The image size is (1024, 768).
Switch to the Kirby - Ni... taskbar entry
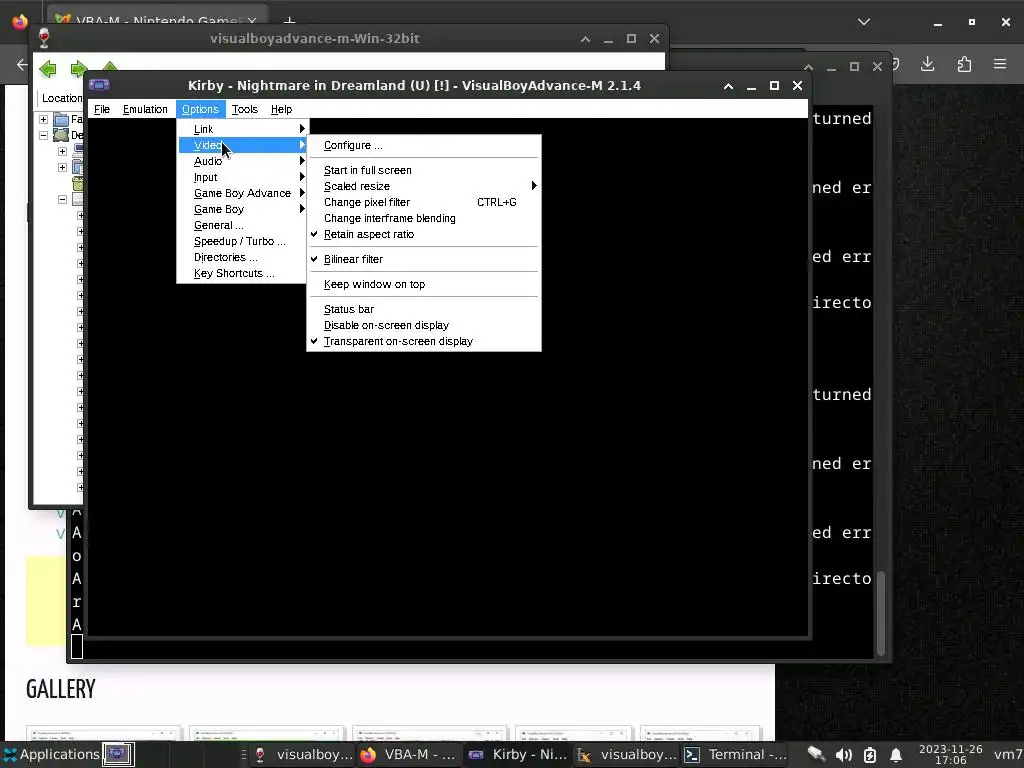click(518, 754)
